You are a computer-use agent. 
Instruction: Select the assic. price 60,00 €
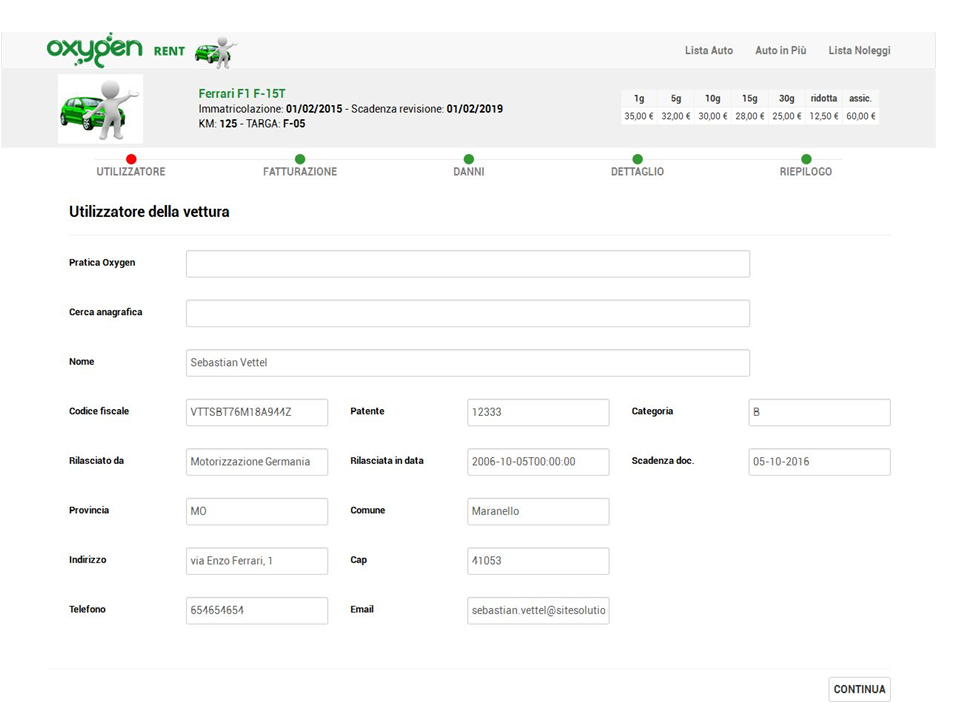[x=861, y=116]
